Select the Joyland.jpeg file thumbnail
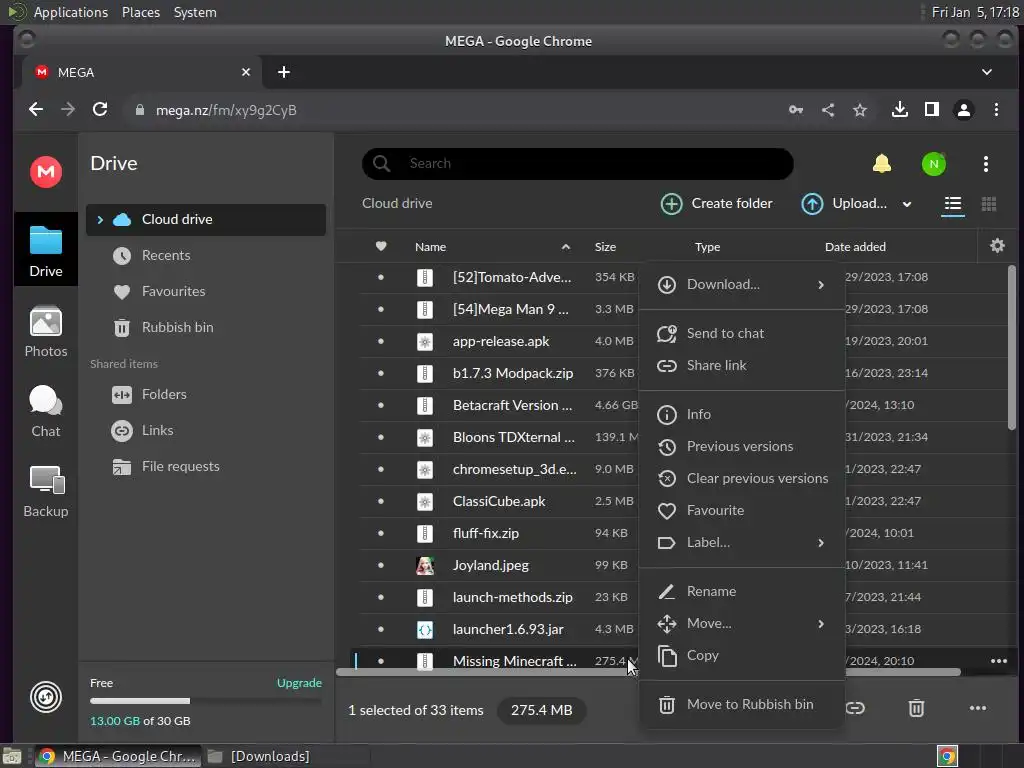 tap(424, 566)
